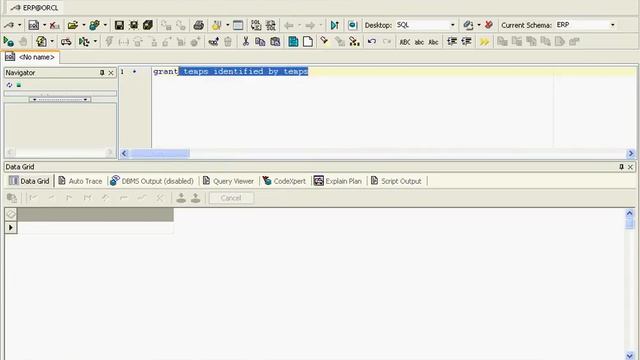Expand the connection icon dropdown arrow
Image resolution: width=640 pixels, height=360 pixels.
coord(20,25)
